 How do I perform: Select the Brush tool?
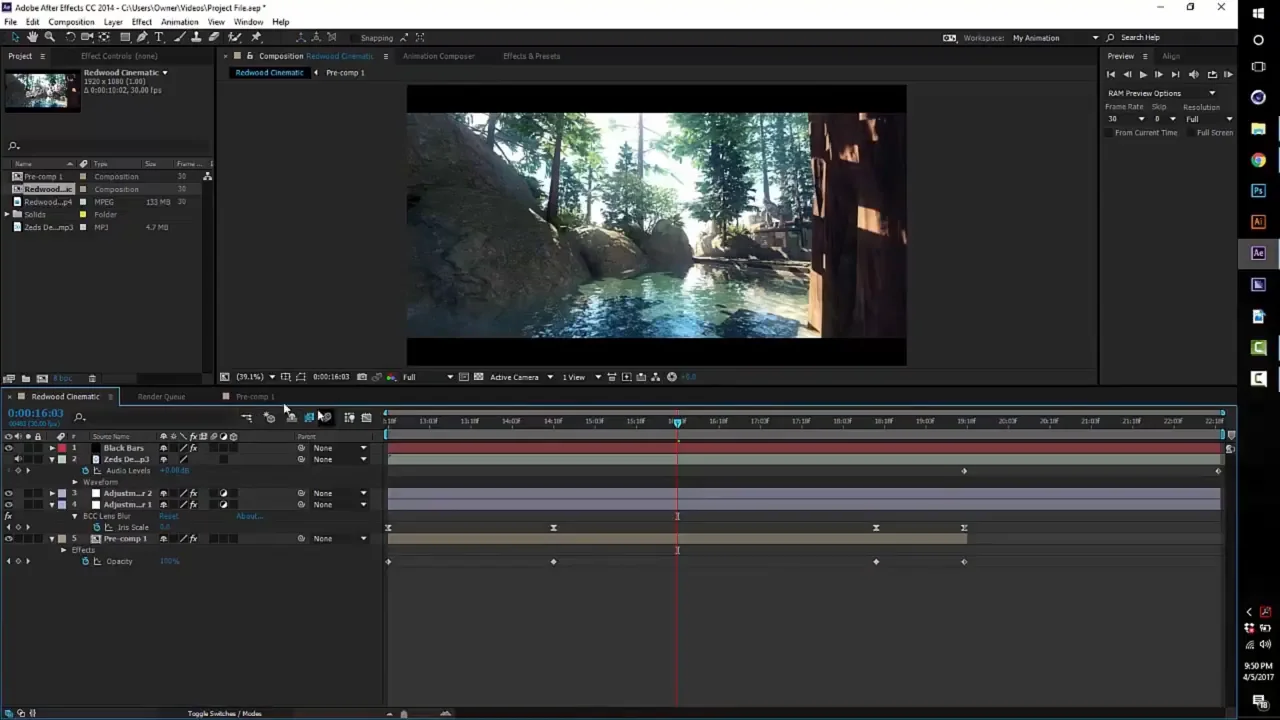(179, 37)
